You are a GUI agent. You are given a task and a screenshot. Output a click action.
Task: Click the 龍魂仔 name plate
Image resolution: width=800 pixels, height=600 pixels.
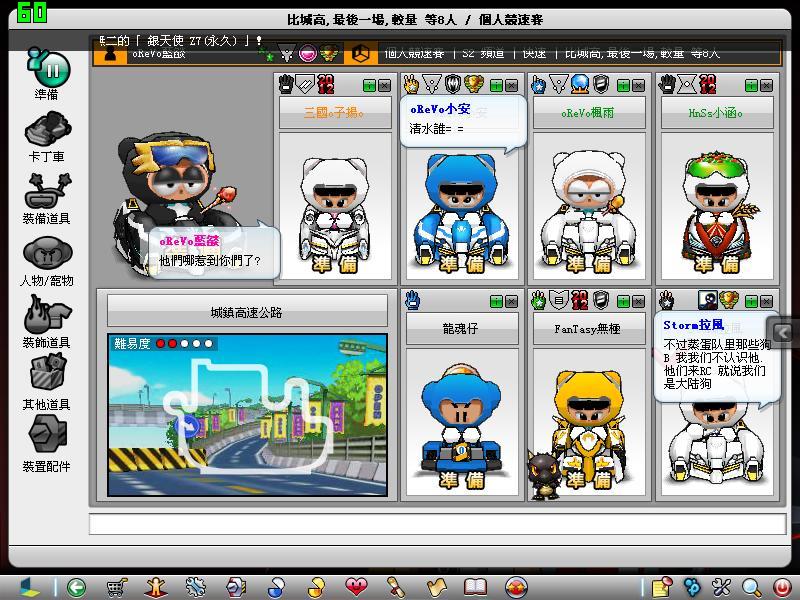462,329
